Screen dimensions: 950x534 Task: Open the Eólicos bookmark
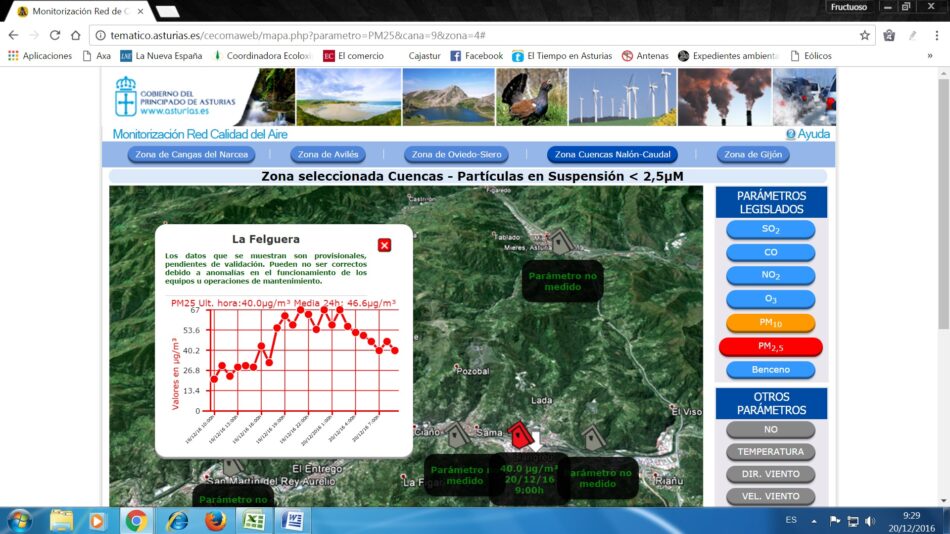click(811, 56)
